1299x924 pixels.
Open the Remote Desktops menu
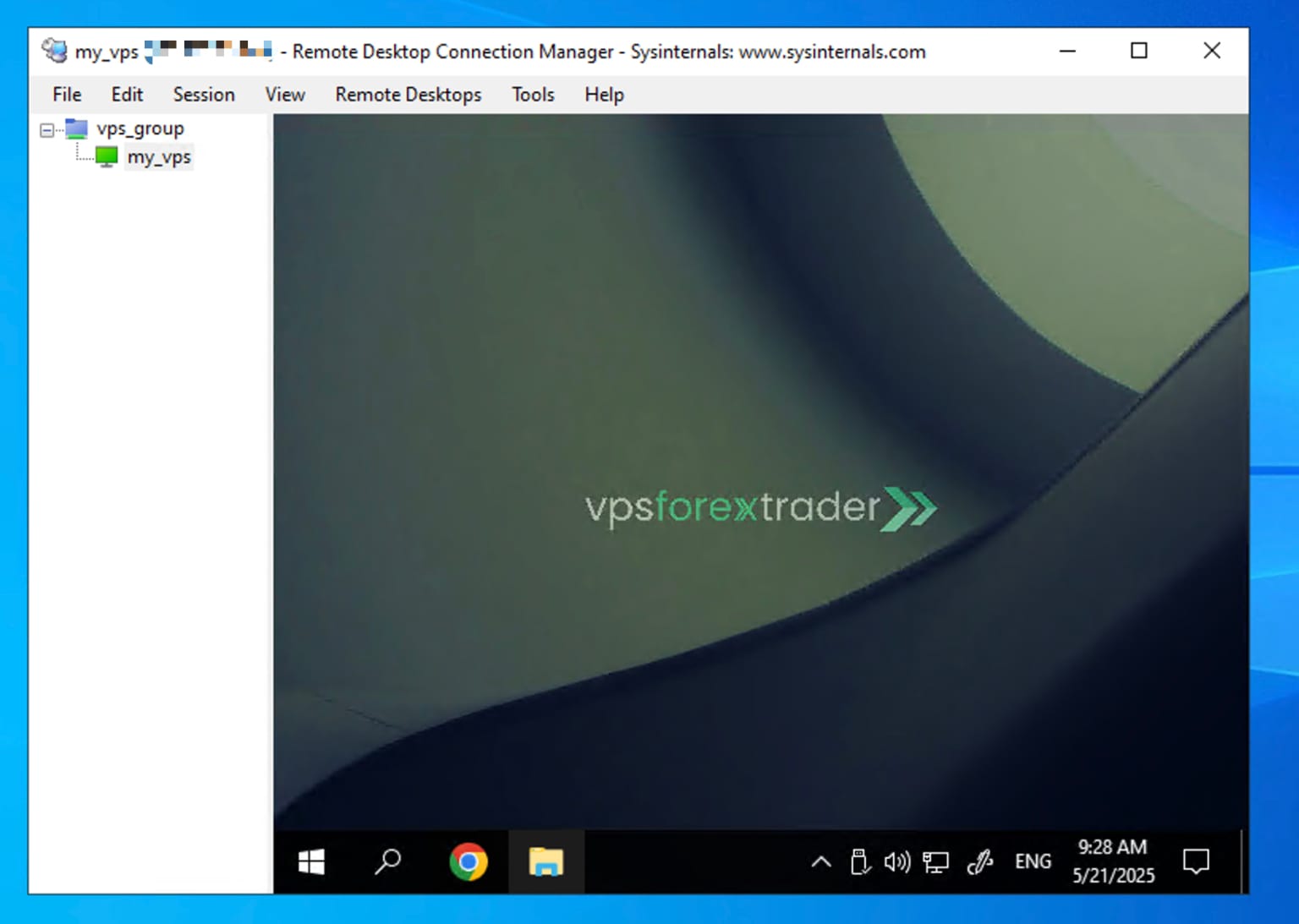click(x=408, y=94)
